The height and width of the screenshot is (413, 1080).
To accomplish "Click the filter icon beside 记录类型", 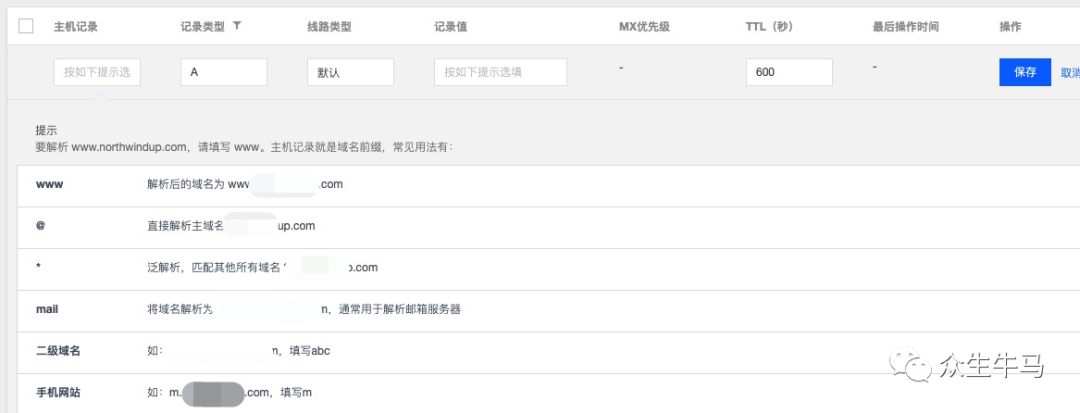I will 237,26.
